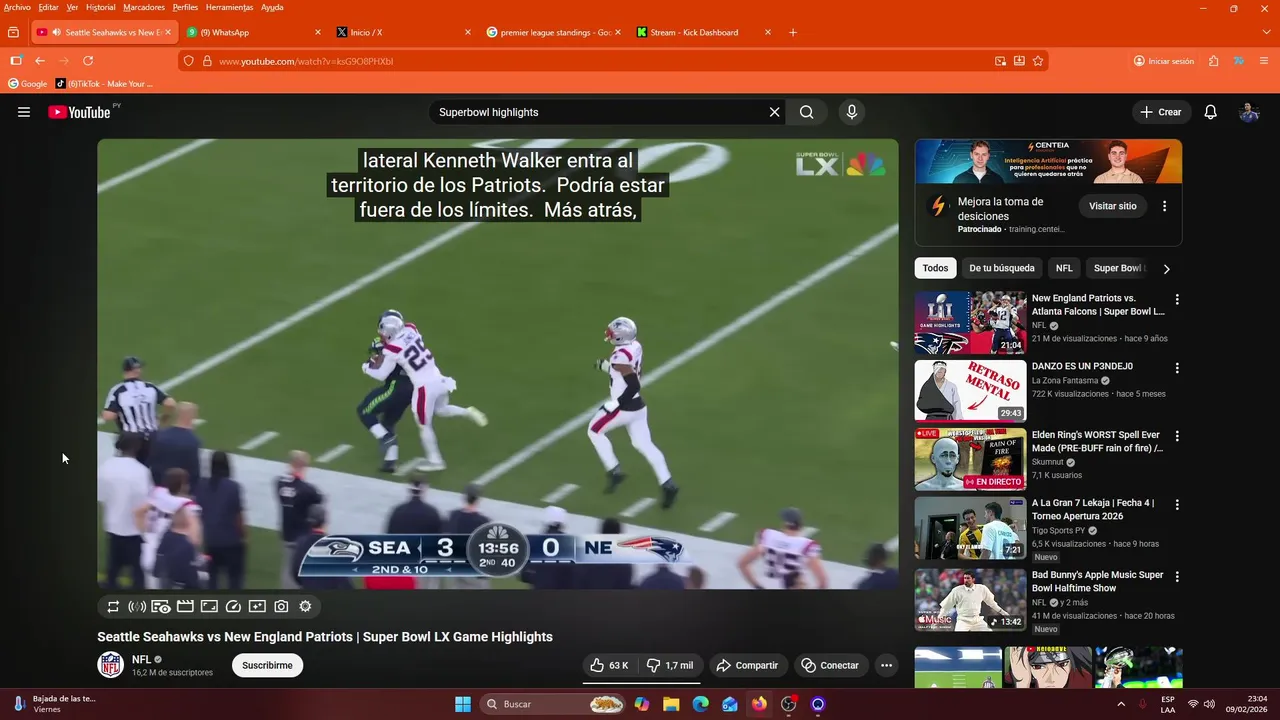Go back with the browser back arrow

tap(40, 61)
